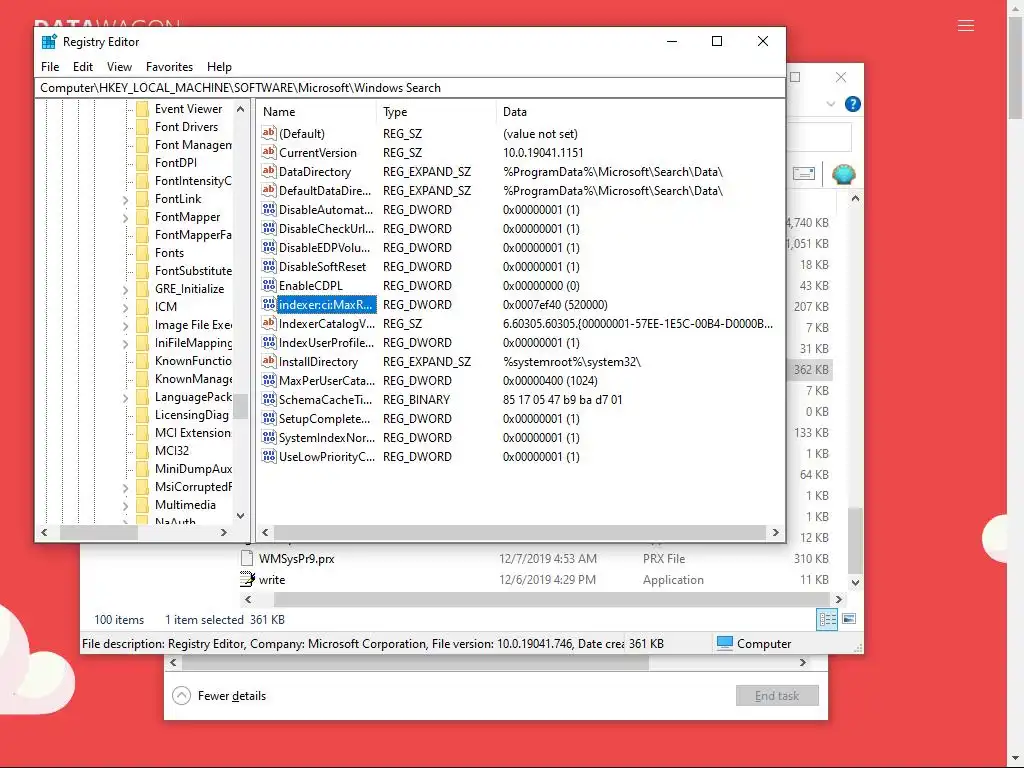
Task: Click the End task button
Action: click(x=776, y=696)
